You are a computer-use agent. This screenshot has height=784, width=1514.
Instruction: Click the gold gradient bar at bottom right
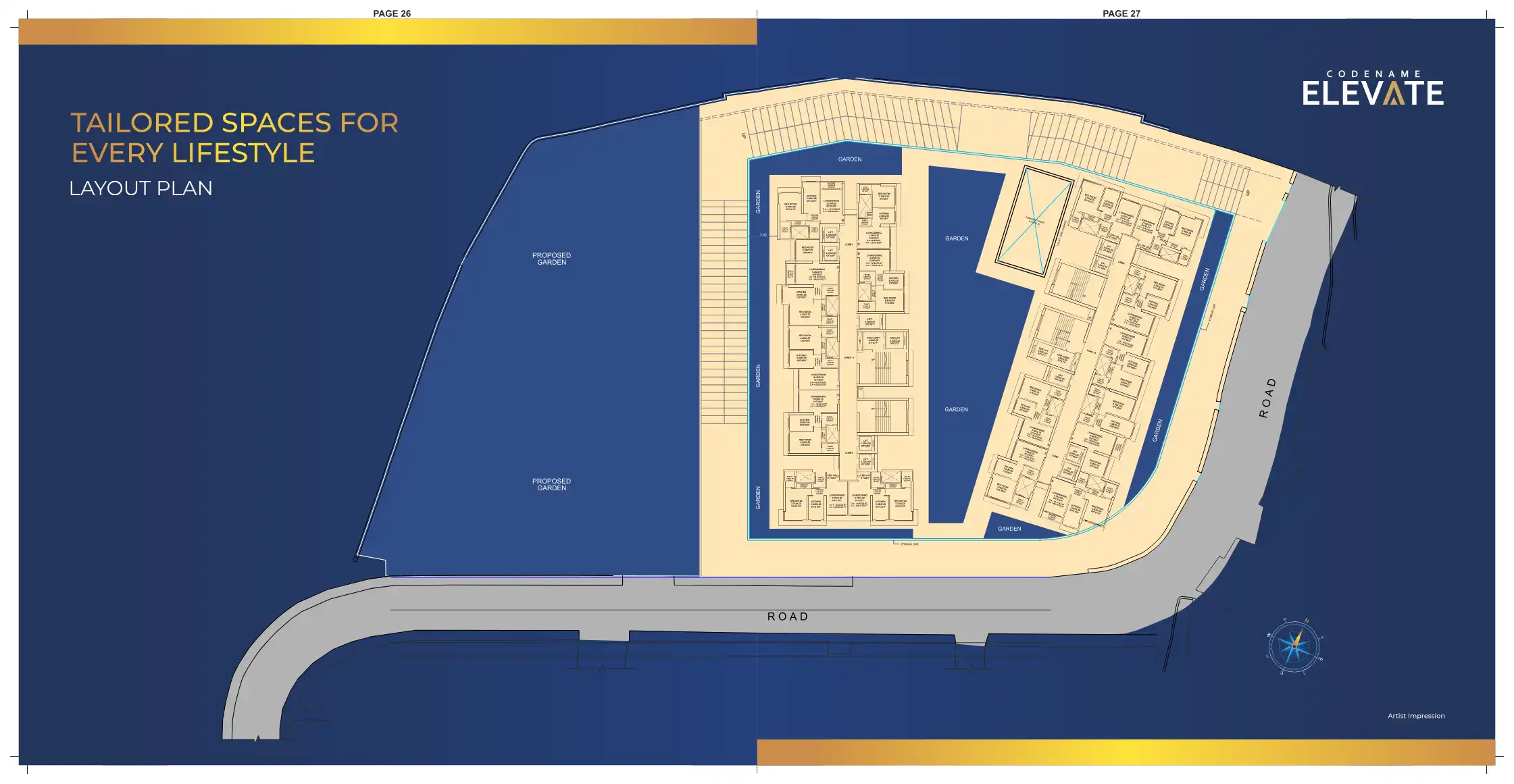[x=1125, y=752]
